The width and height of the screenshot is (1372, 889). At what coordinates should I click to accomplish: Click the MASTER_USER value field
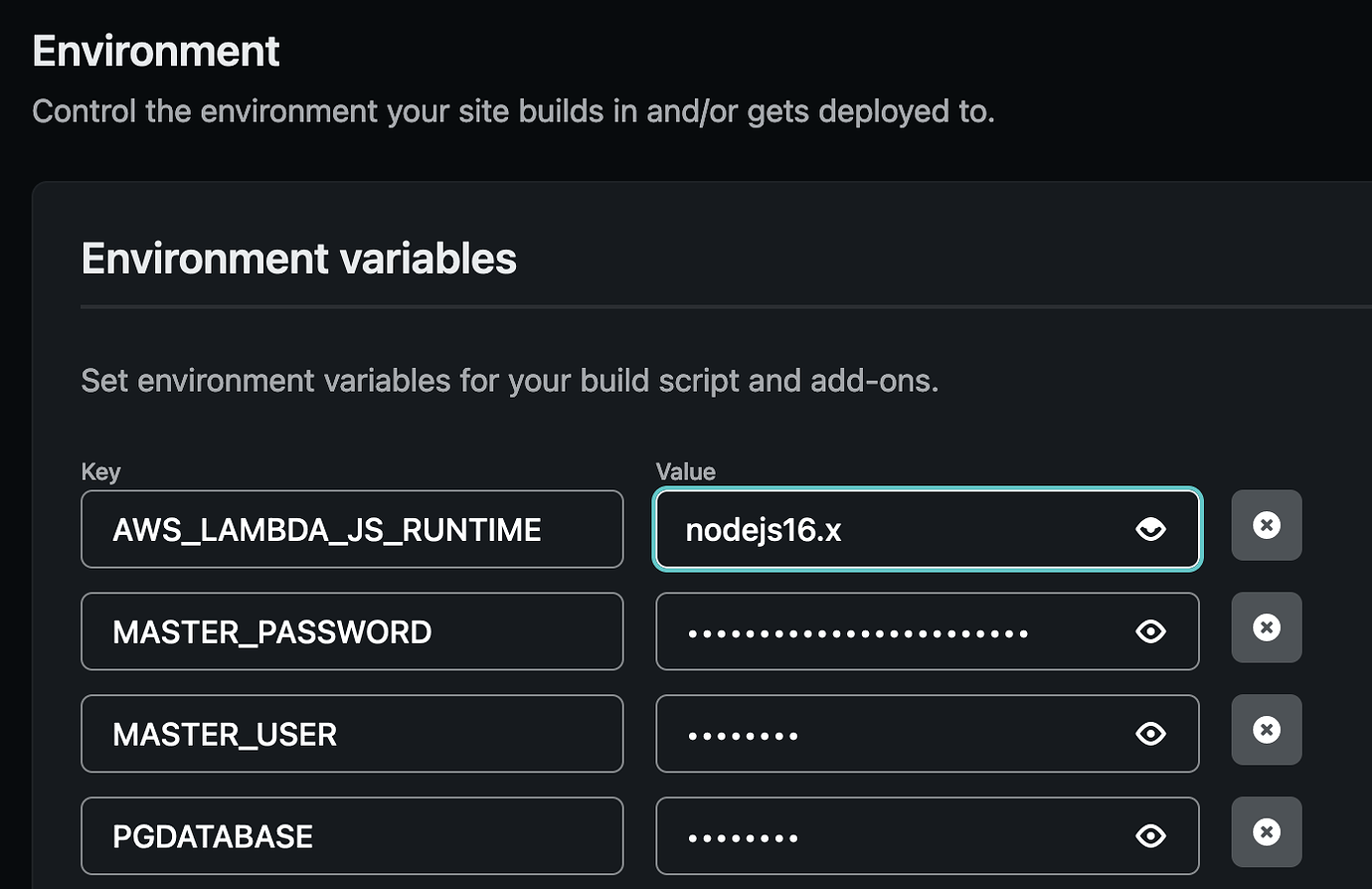pos(895,734)
